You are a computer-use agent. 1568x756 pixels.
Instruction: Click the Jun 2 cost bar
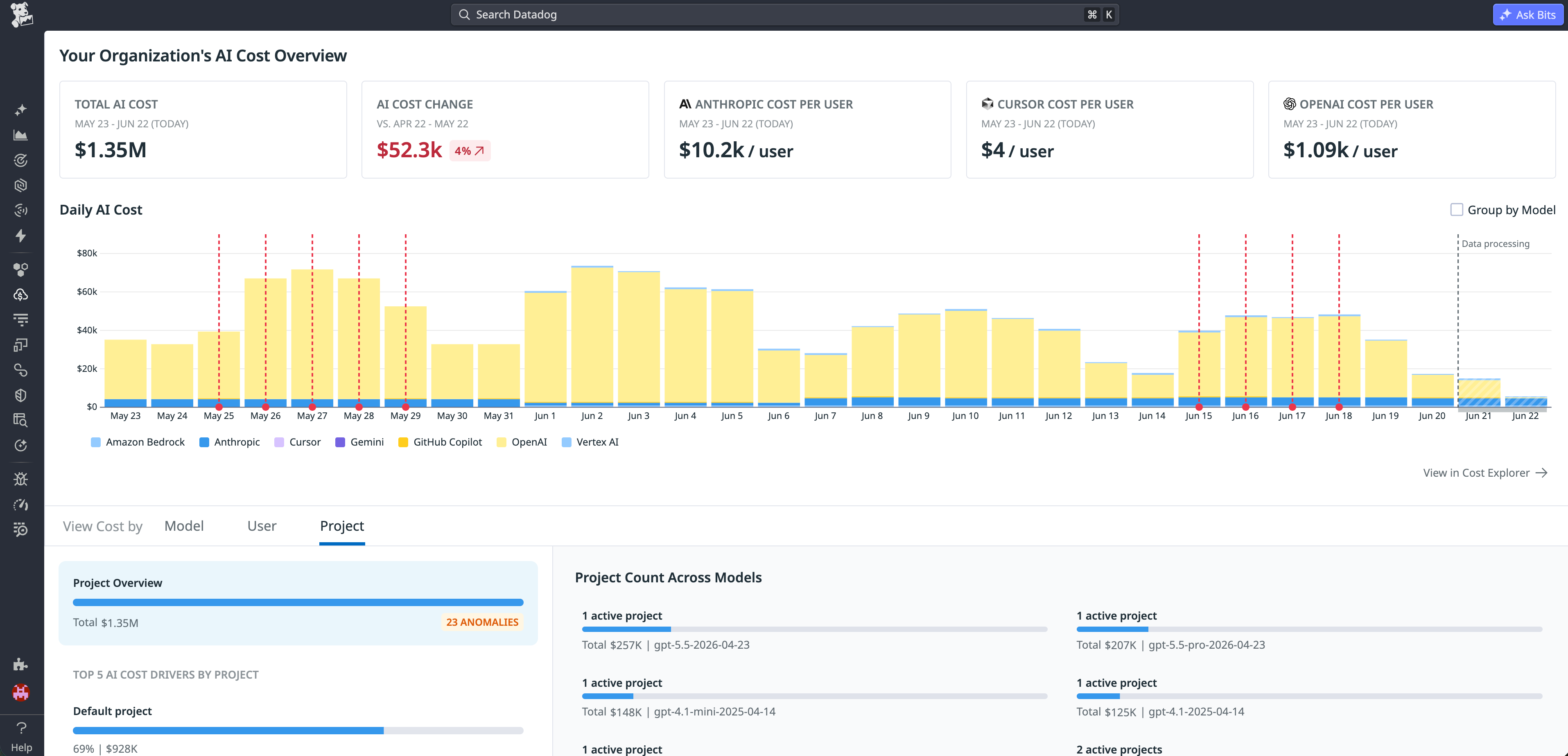point(592,336)
